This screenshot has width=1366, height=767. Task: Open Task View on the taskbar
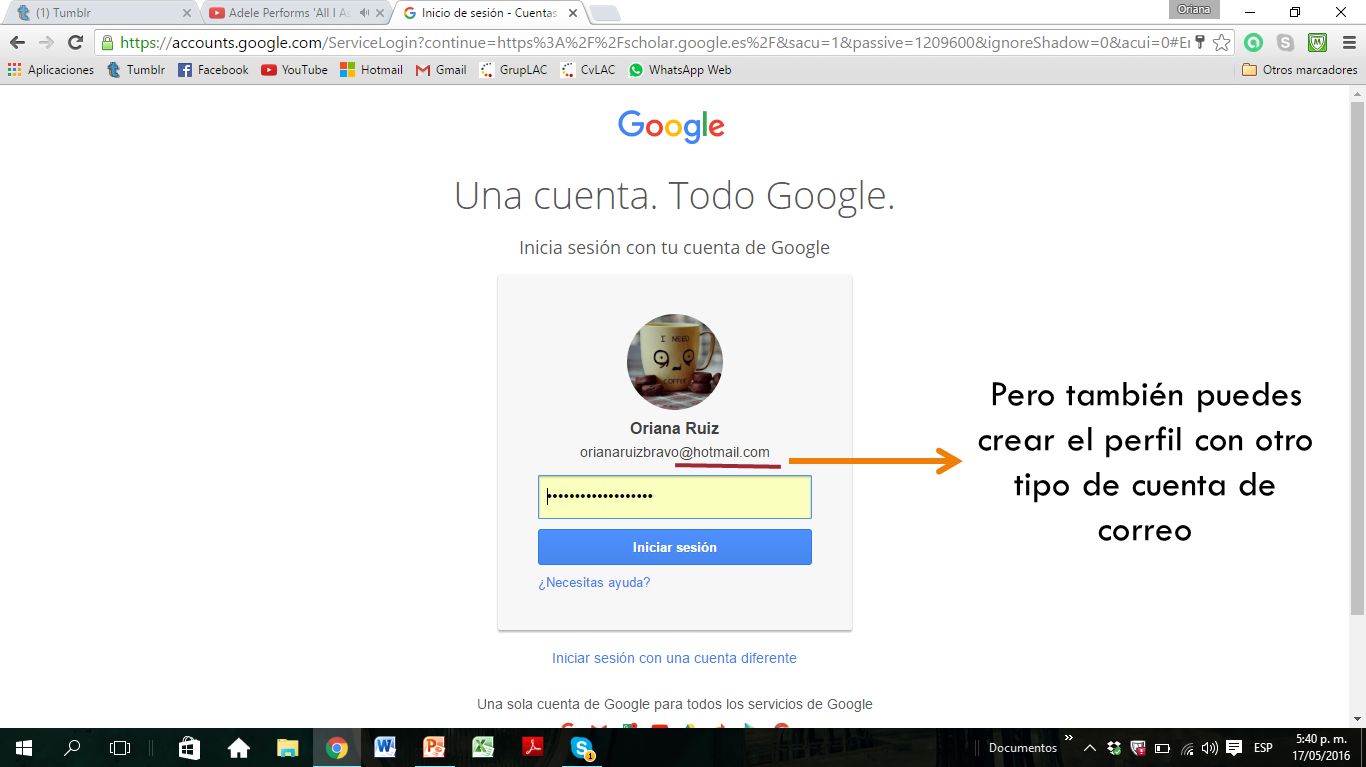click(120, 747)
